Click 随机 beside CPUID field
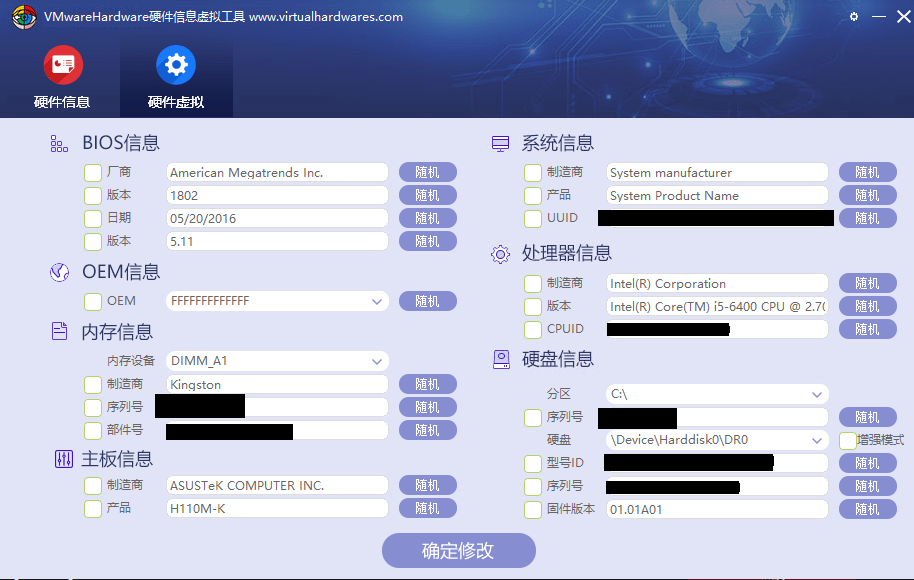This screenshot has width=914, height=580. click(867, 329)
